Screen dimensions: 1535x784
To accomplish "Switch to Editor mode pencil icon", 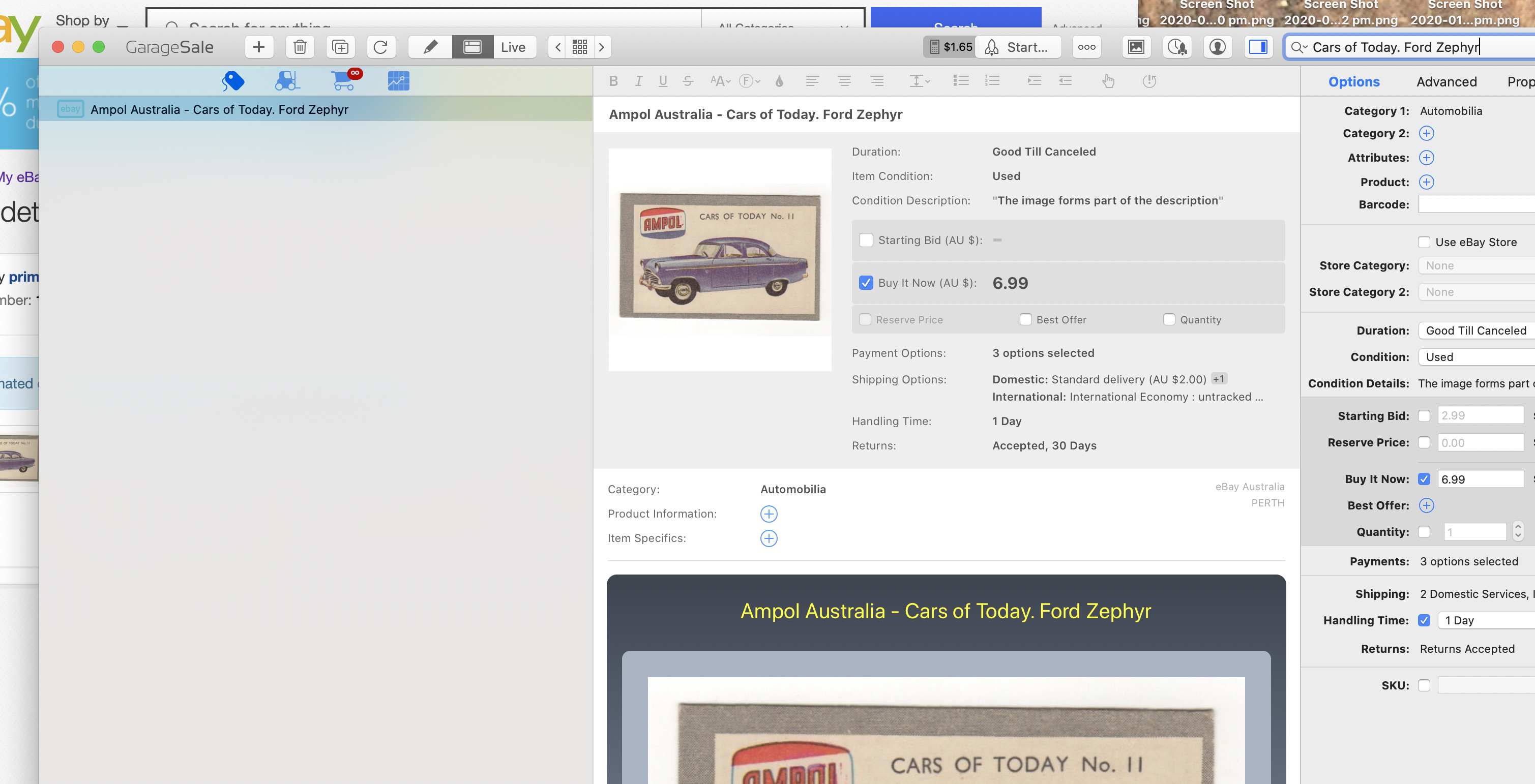I will pyautogui.click(x=430, y=47).
